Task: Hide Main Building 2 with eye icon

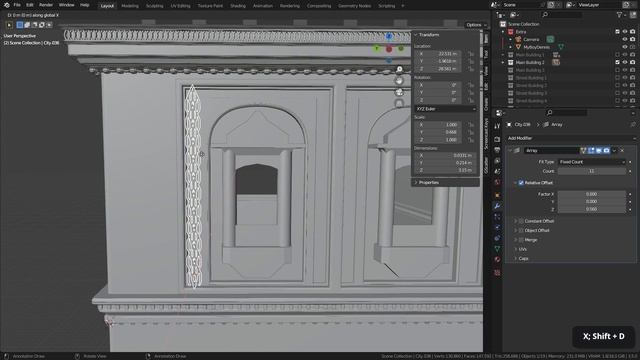Action: click(624, 62)
